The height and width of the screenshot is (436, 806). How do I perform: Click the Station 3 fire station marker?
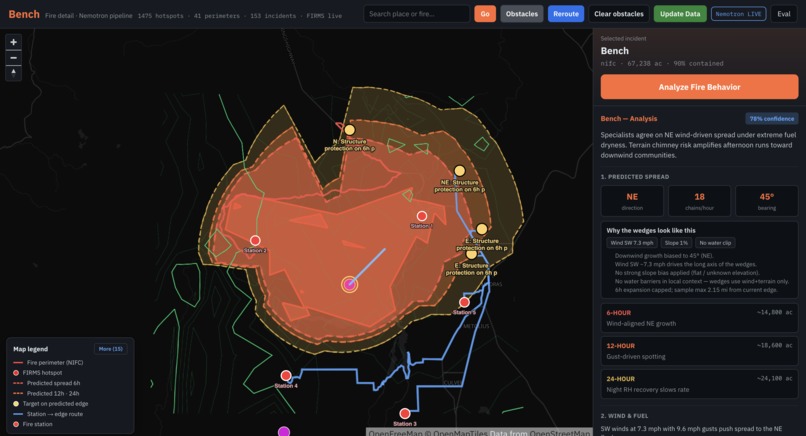[x=405, y=413]
